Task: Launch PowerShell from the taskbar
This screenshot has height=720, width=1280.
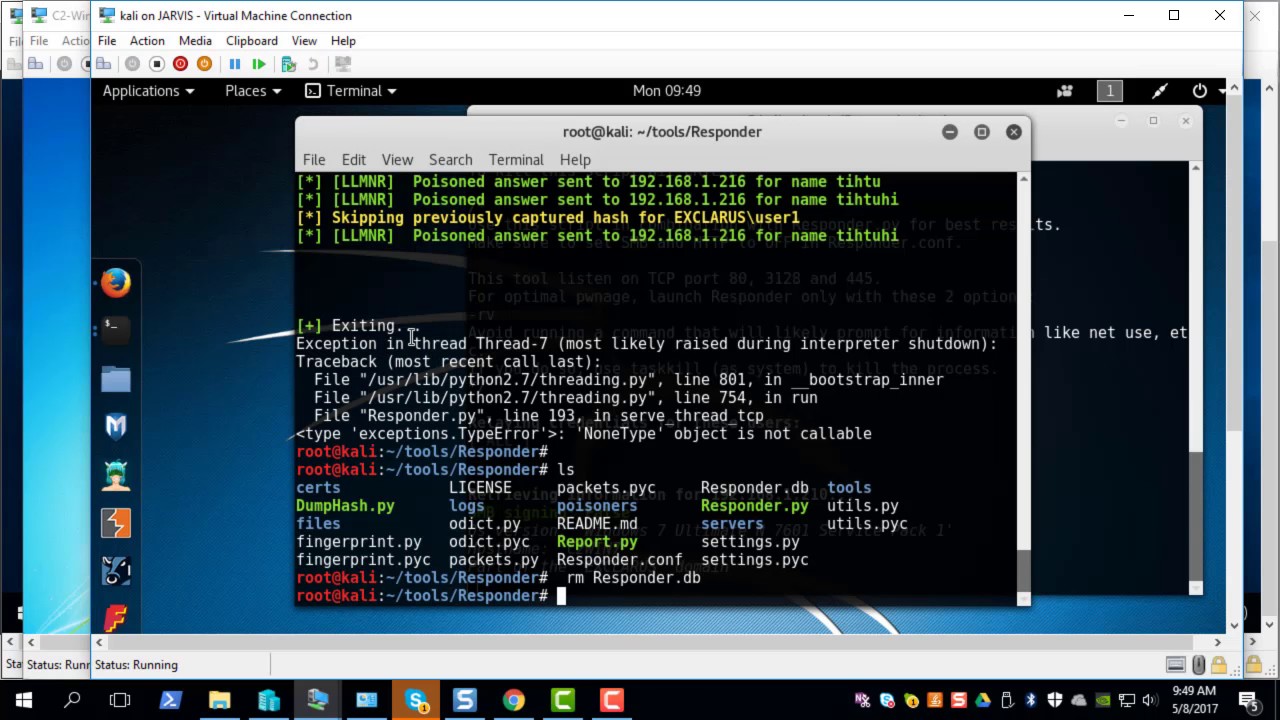Action: click(x=170, y=700)
